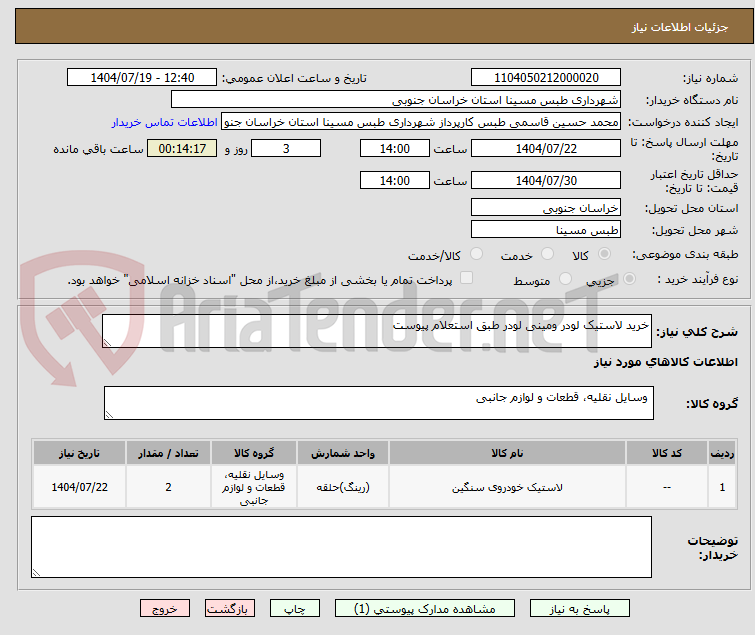Click the price validity date 1404/07/30 field
This screenshot has height=635, width=755.
click(x=546, y=180)
